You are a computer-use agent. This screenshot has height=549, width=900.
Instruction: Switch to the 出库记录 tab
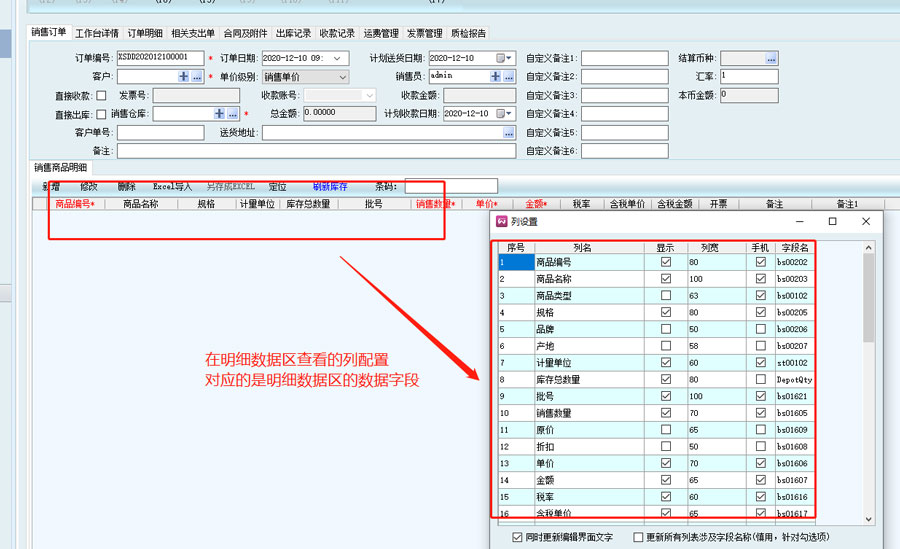point(293,33)
